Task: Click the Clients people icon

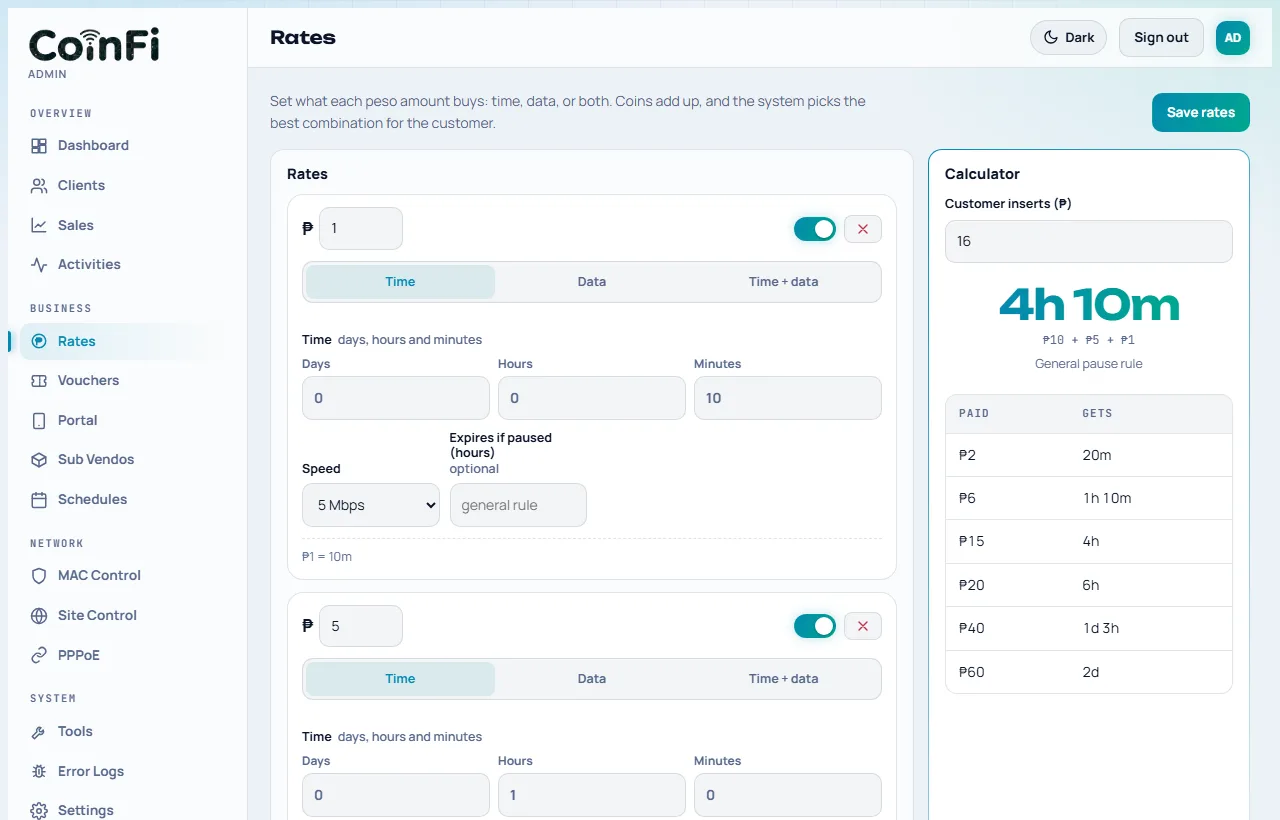Action: [39, 186]
